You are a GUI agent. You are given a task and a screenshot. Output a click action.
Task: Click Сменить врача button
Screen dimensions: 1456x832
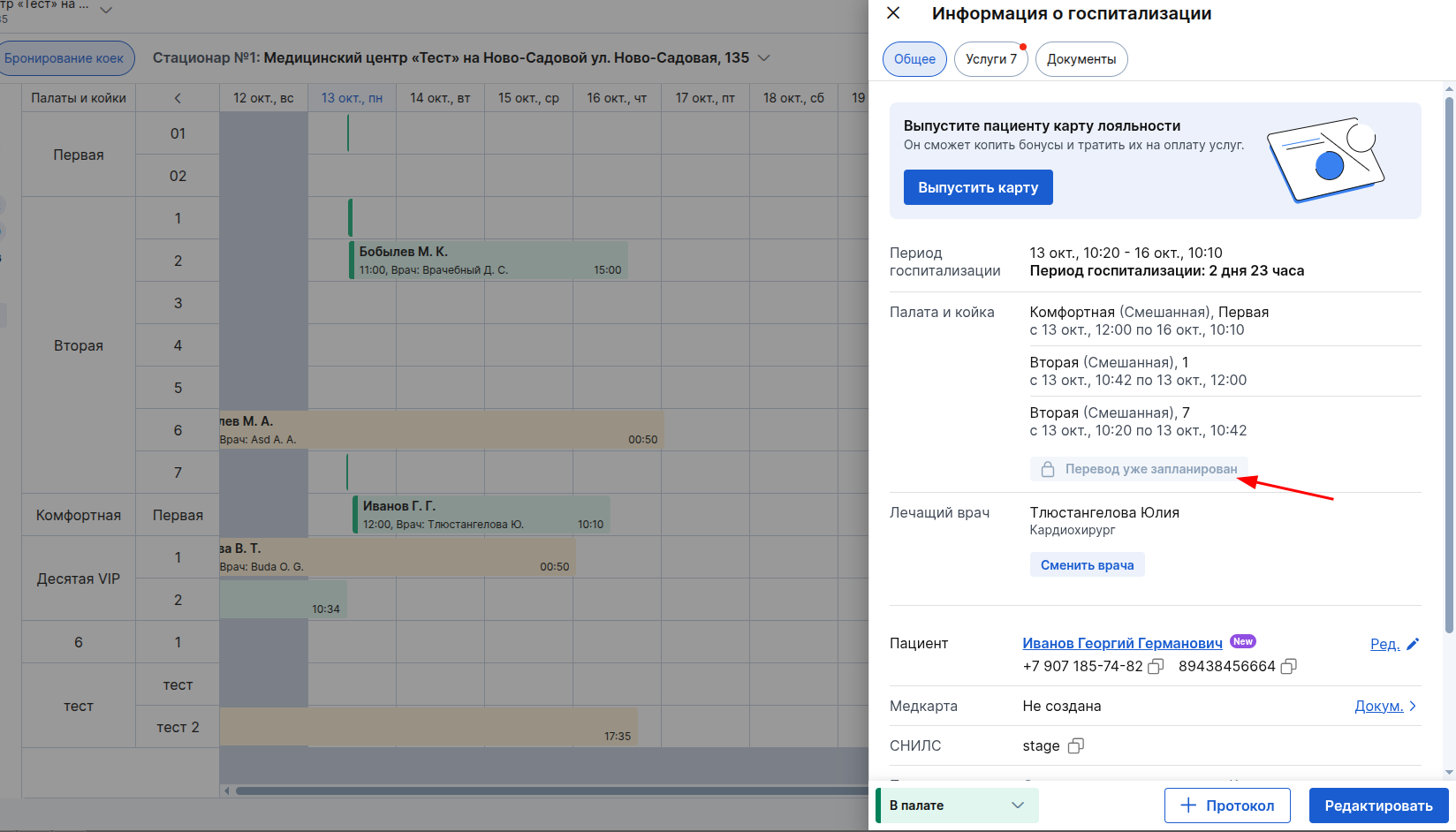click(x=1087, y=565)
